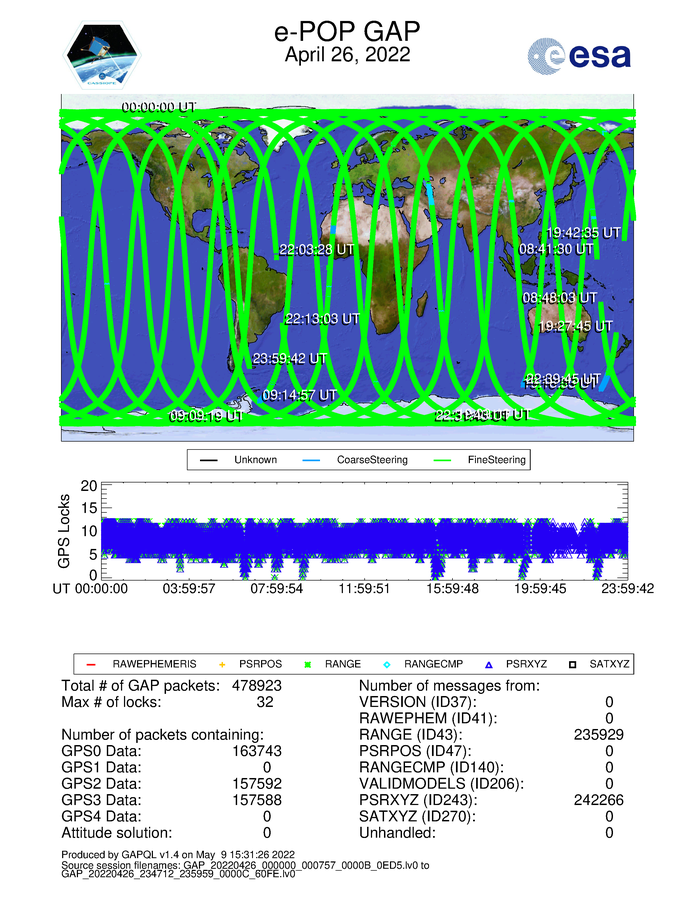Click the ESA logo
The height and width of the screenshot is (899, 695).
click(579, 56)
